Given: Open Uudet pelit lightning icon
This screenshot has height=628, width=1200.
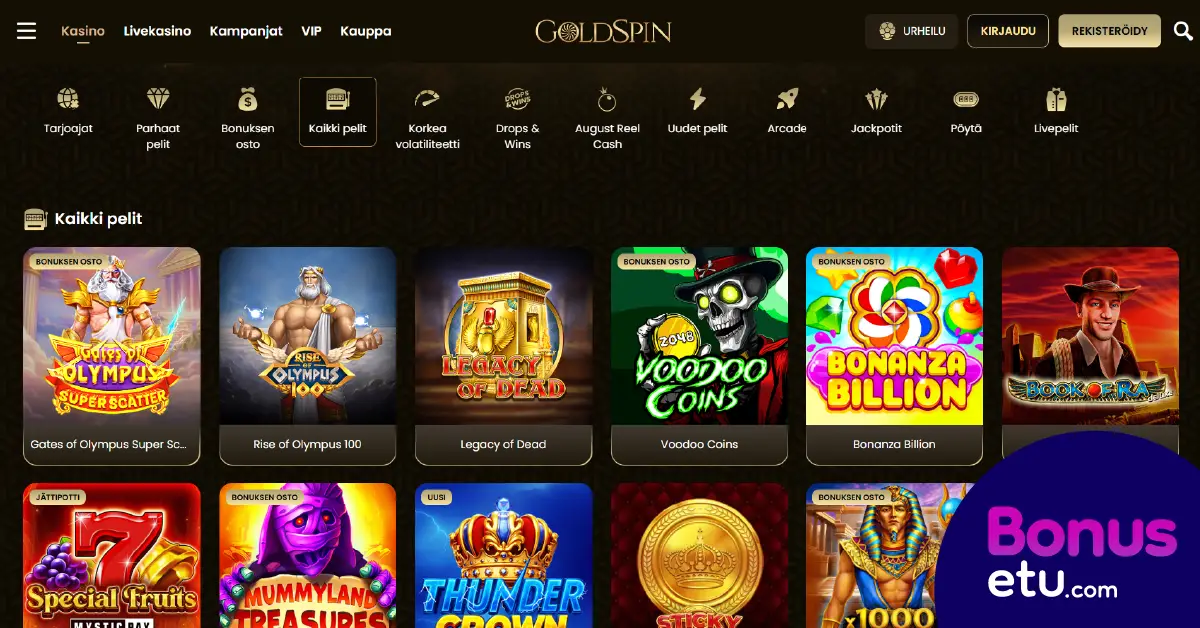Looking at the screenshot, I should point(698,98).
